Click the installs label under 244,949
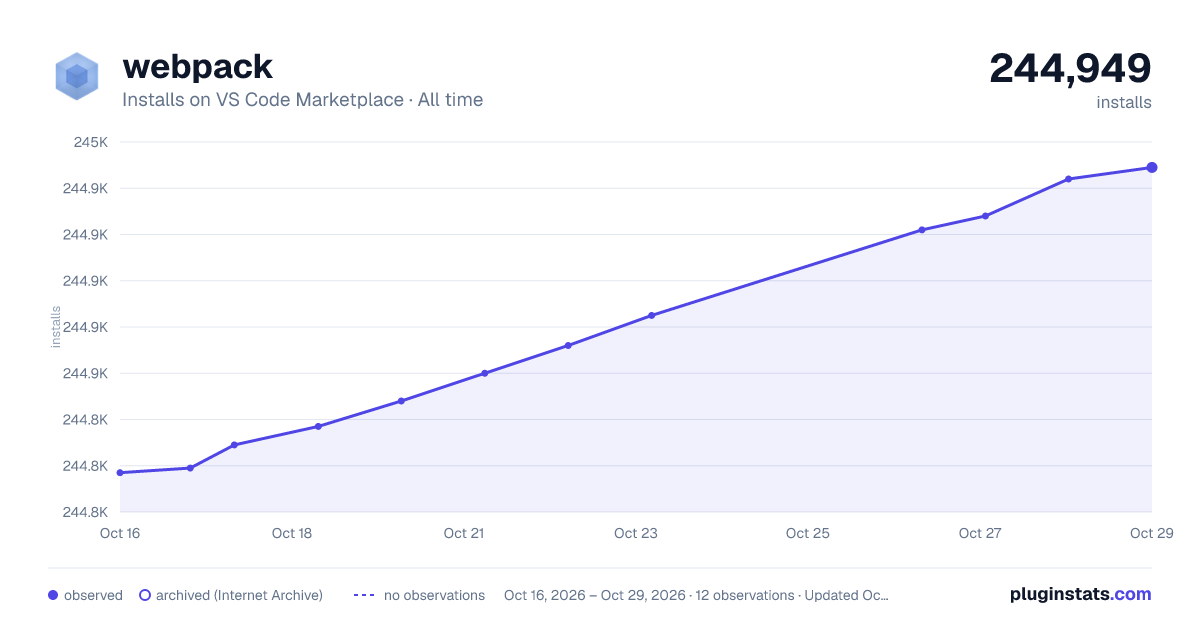Viewport: 1200px width, 630px height. pos(1124,102)
